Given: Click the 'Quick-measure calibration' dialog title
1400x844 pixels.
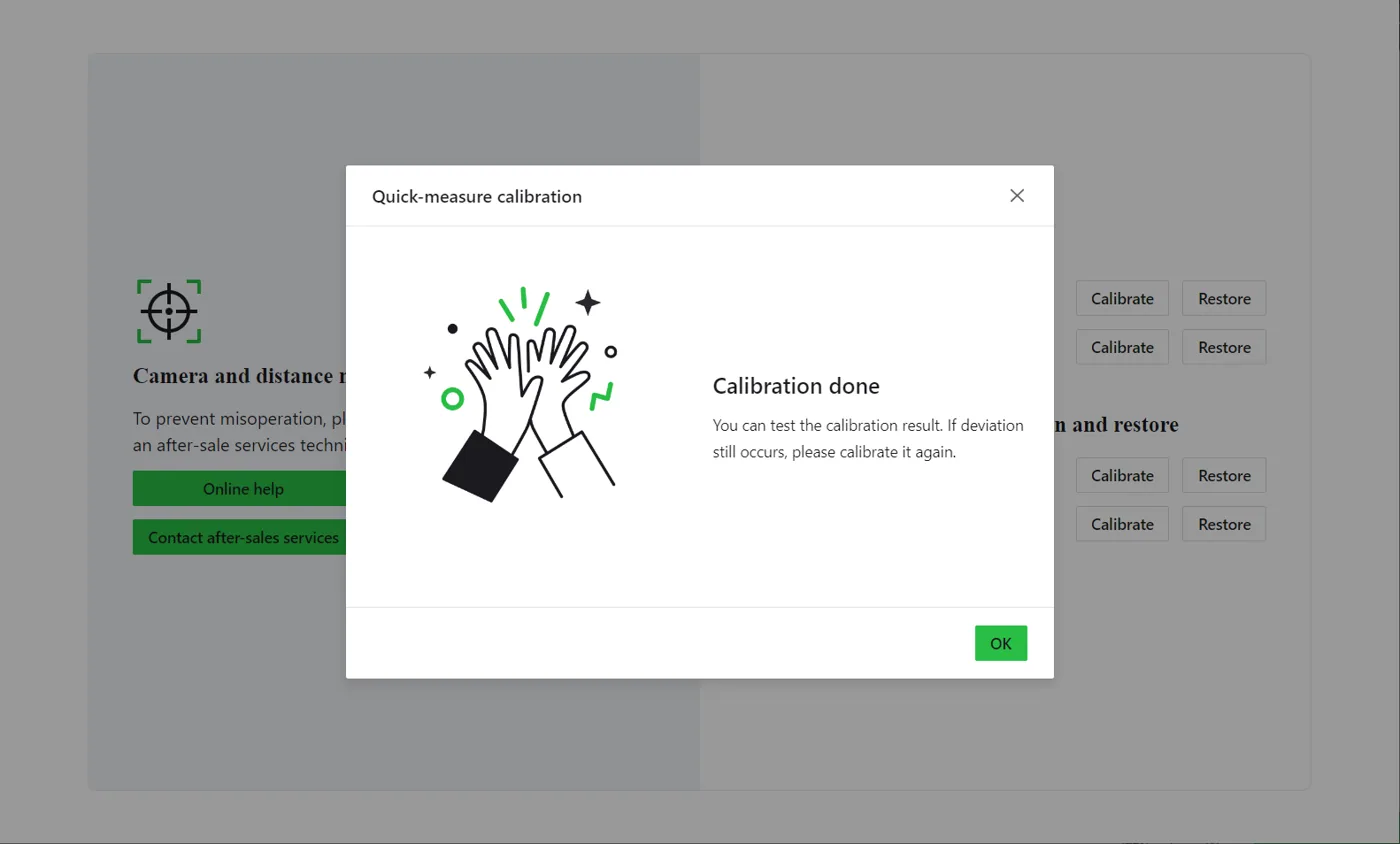Looking at the screenshot, I should click(x=477, y=196).
